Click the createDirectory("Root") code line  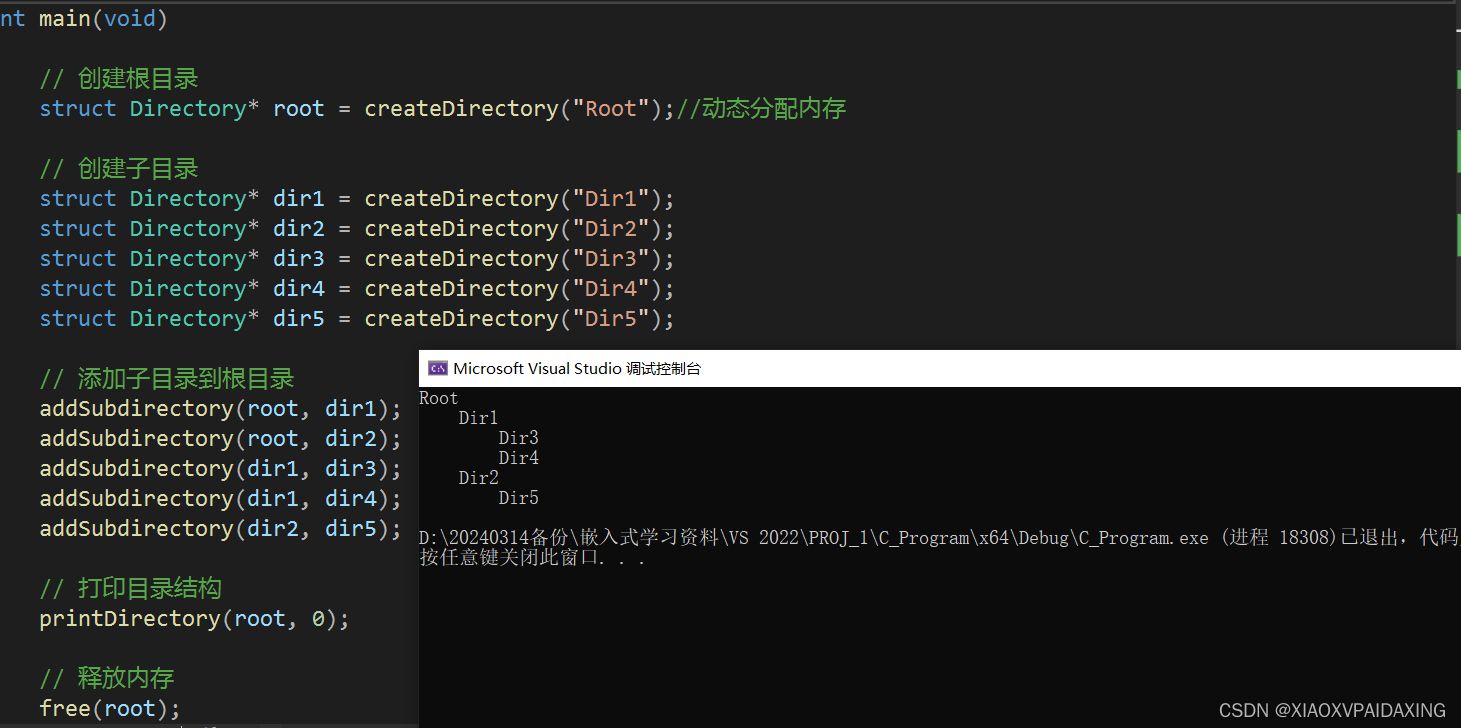pyautogui.click(x=358, y=108)
